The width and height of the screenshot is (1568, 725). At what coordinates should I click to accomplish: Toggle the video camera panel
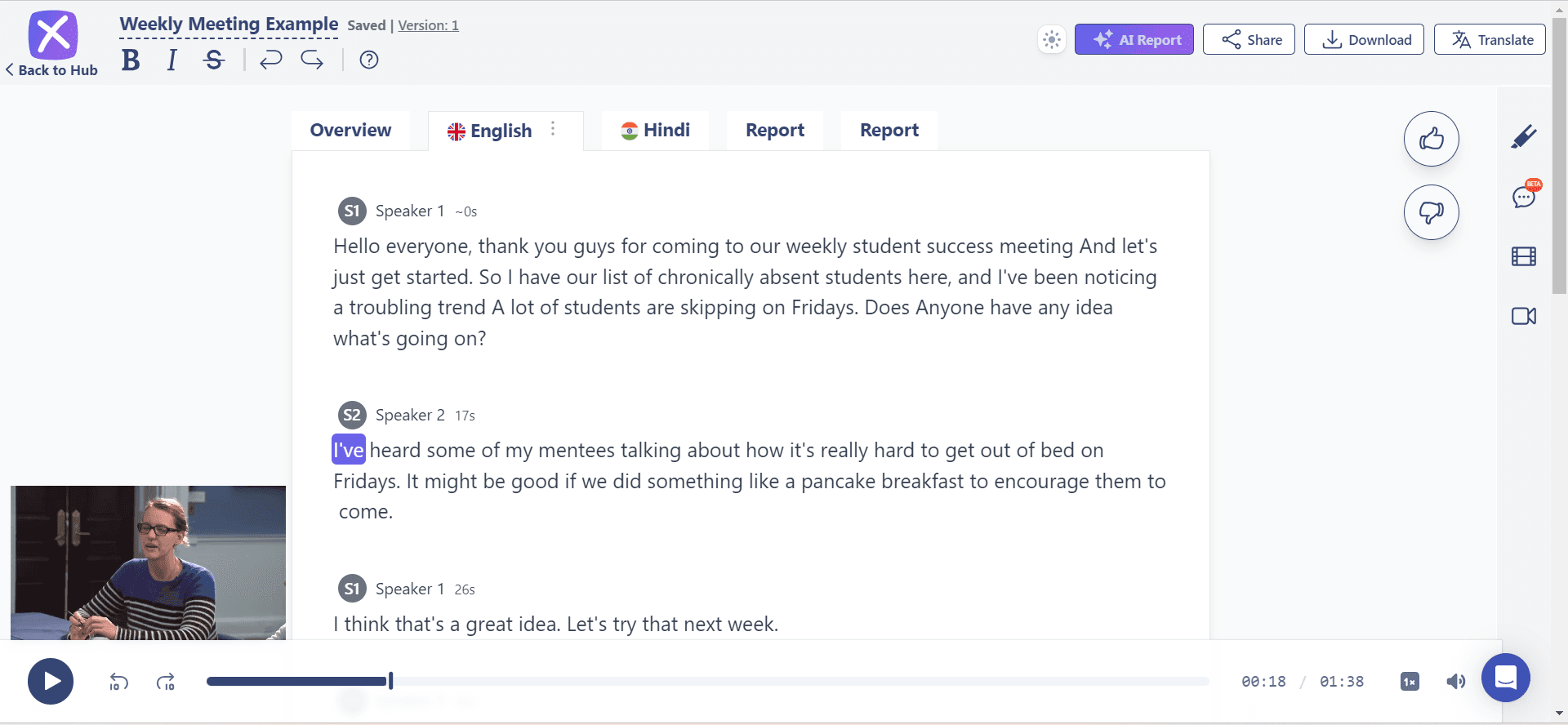1524,316
